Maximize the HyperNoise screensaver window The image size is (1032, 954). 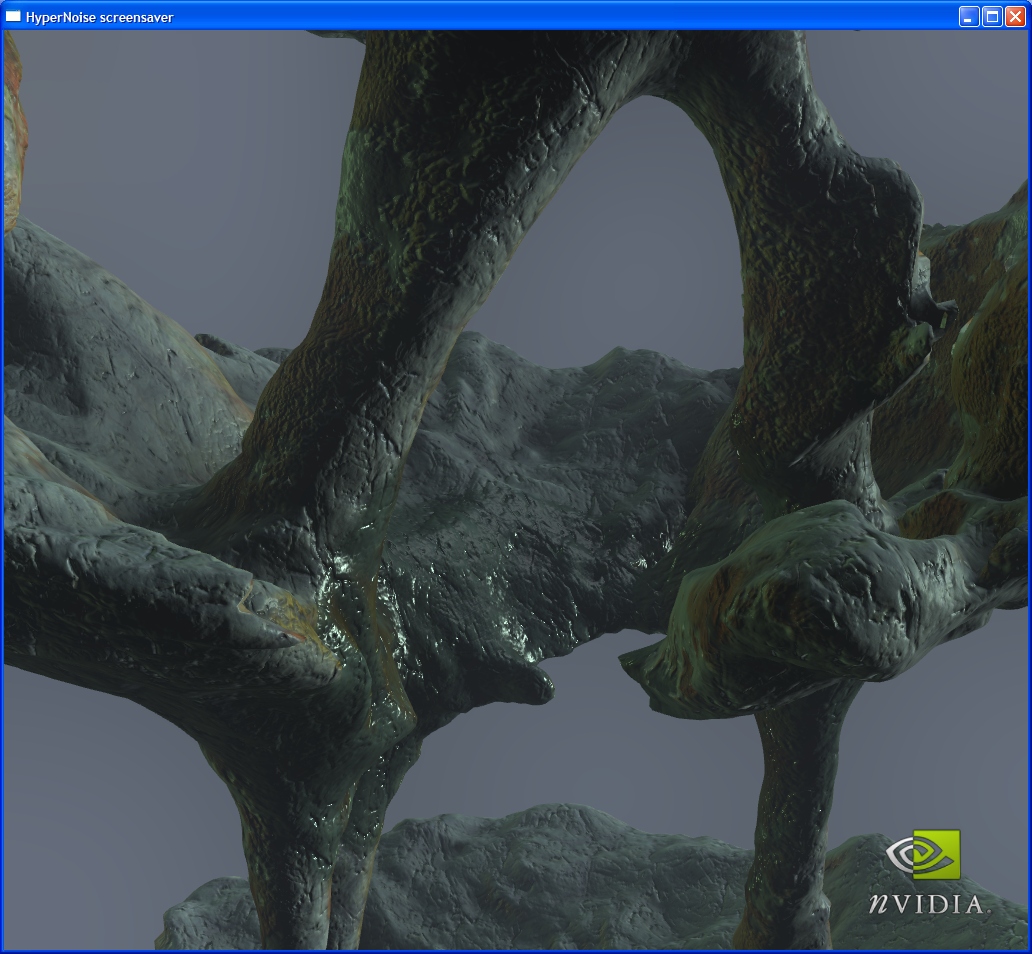pos(992,16)
